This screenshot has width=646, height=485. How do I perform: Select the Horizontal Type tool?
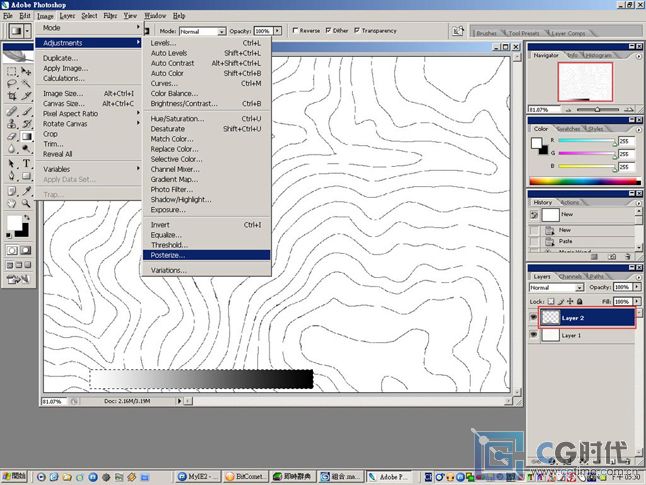pos(26,164)
